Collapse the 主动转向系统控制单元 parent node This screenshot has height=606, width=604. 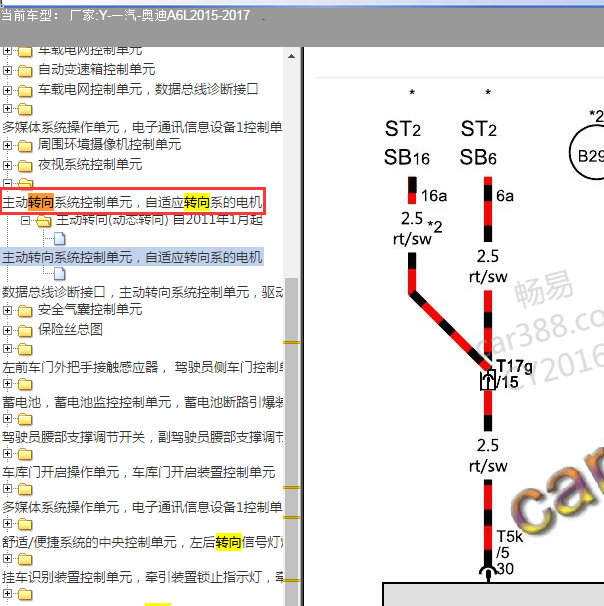tap(7, 183)
